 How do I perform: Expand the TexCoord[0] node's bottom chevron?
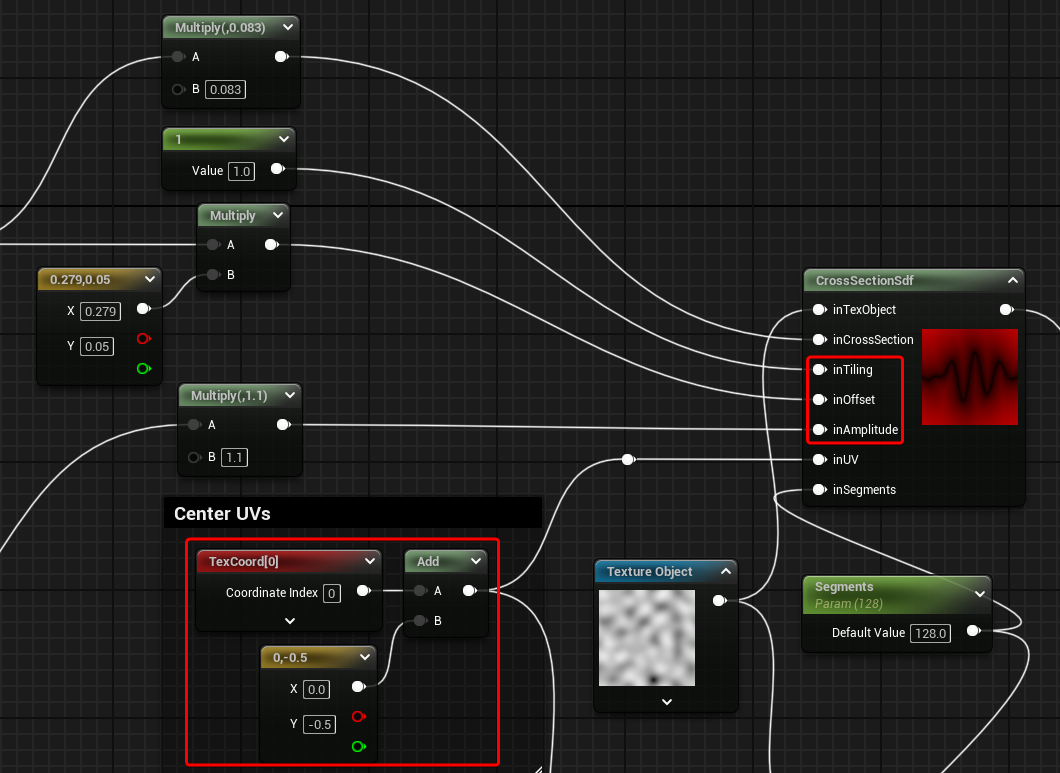point(290,621)
